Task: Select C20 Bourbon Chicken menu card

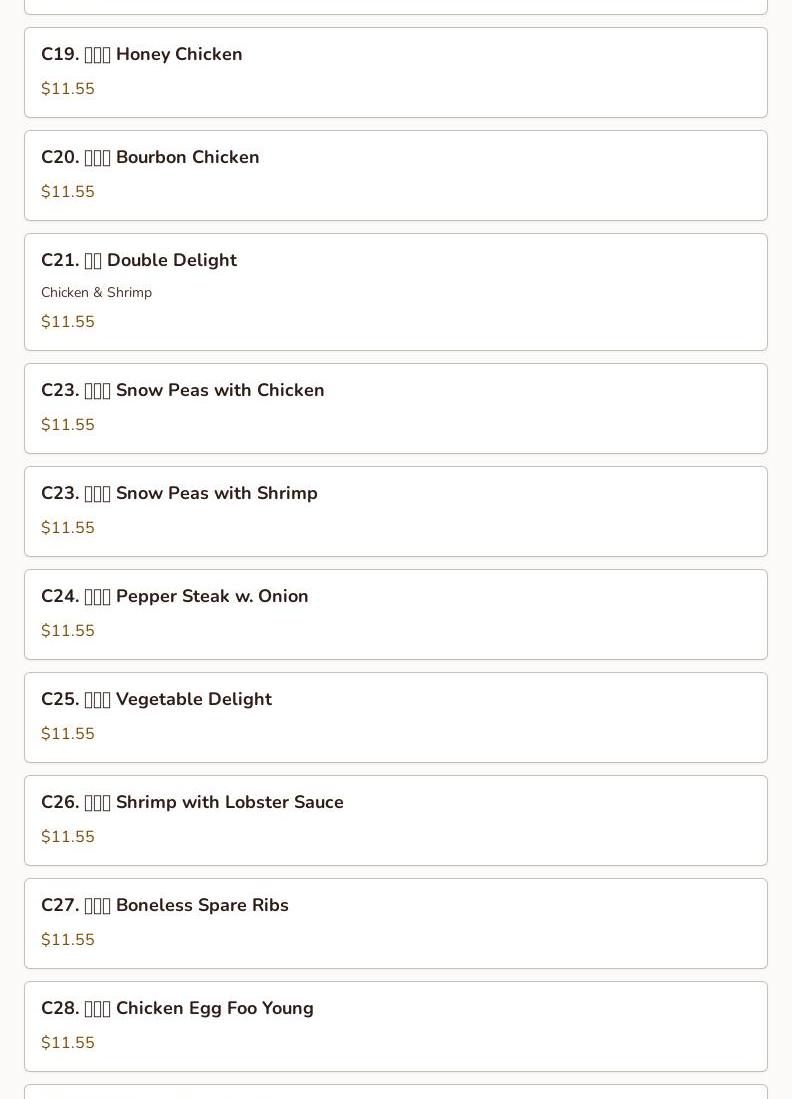Action: pyautogui.click(x=396, y=175)
